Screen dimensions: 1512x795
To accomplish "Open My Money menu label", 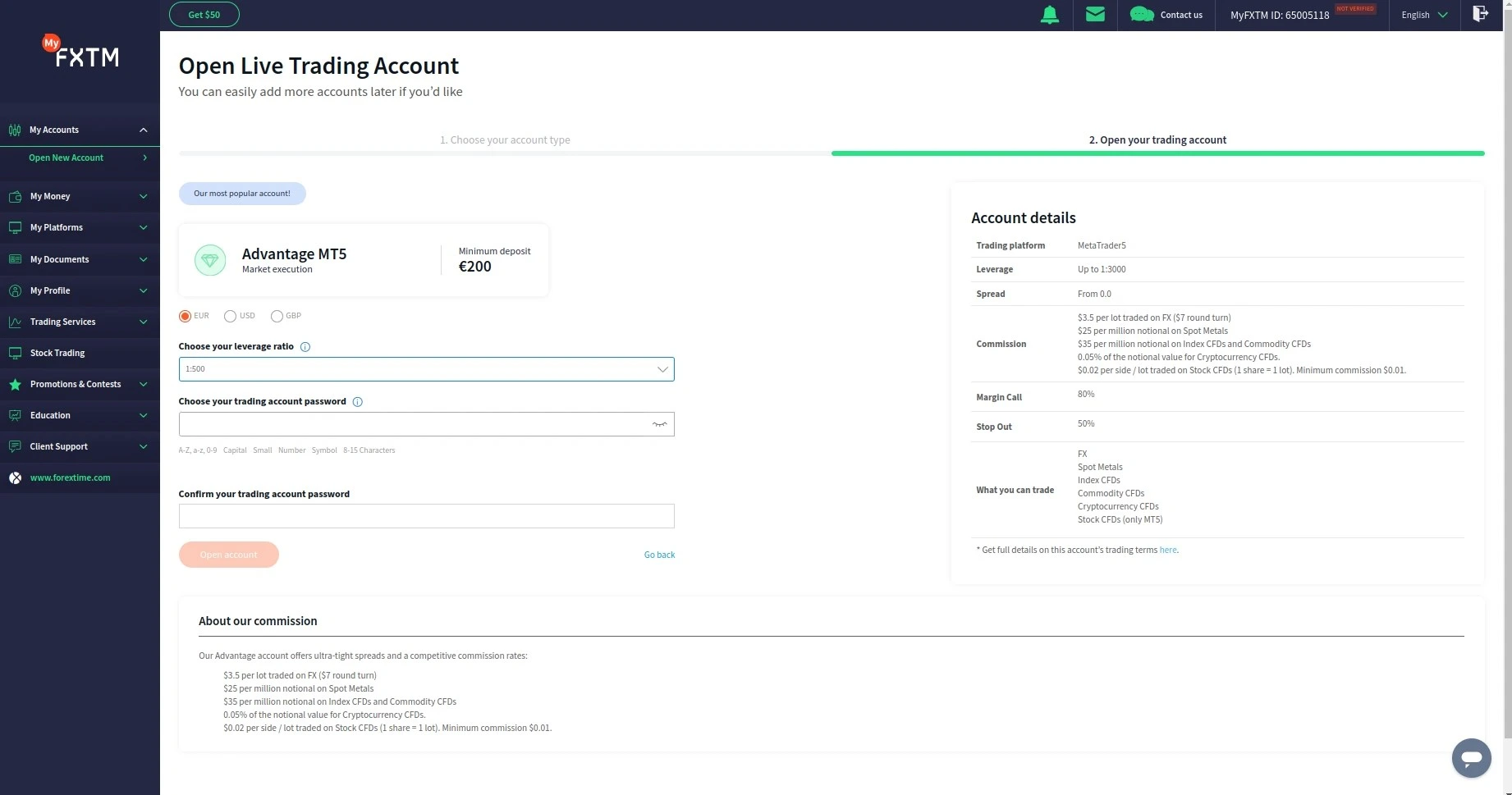I will point(50,196).
